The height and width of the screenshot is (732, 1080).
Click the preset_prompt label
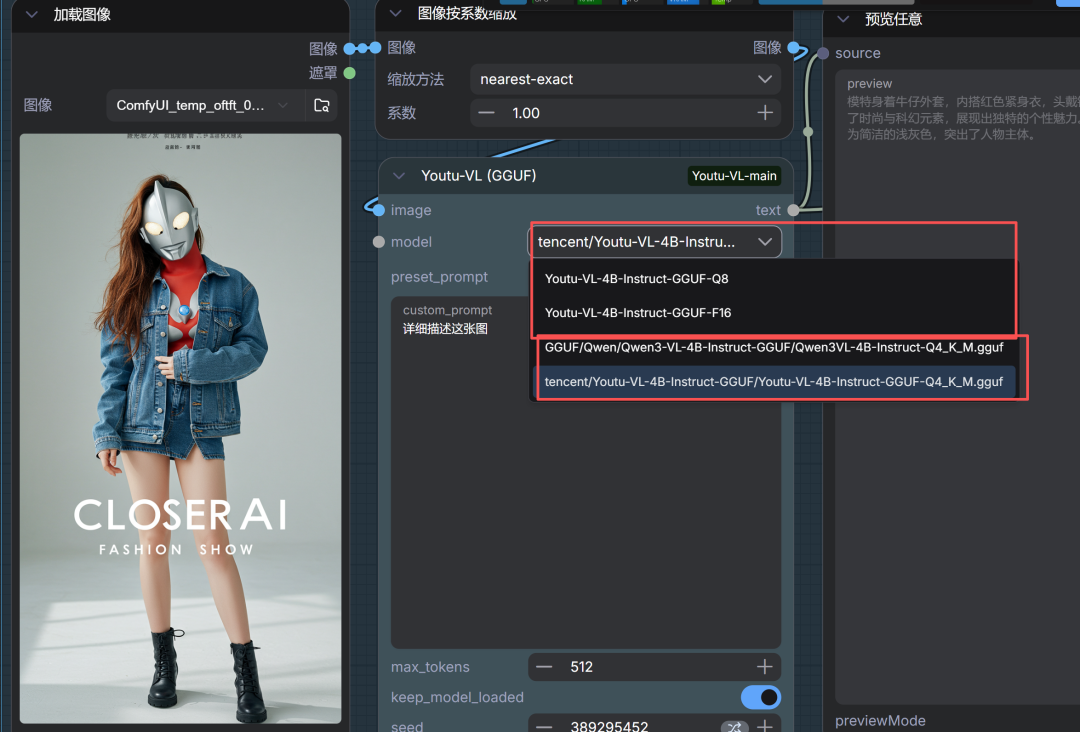coord(439,277)
